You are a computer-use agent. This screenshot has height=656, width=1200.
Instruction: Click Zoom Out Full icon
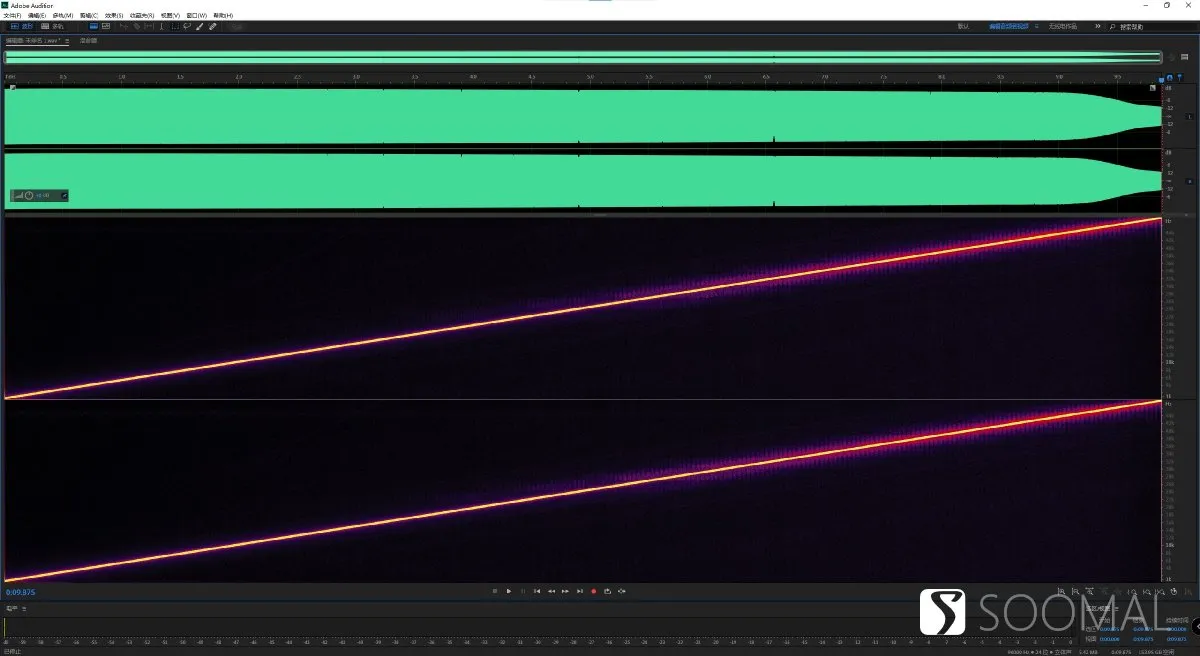point(1118,591)
